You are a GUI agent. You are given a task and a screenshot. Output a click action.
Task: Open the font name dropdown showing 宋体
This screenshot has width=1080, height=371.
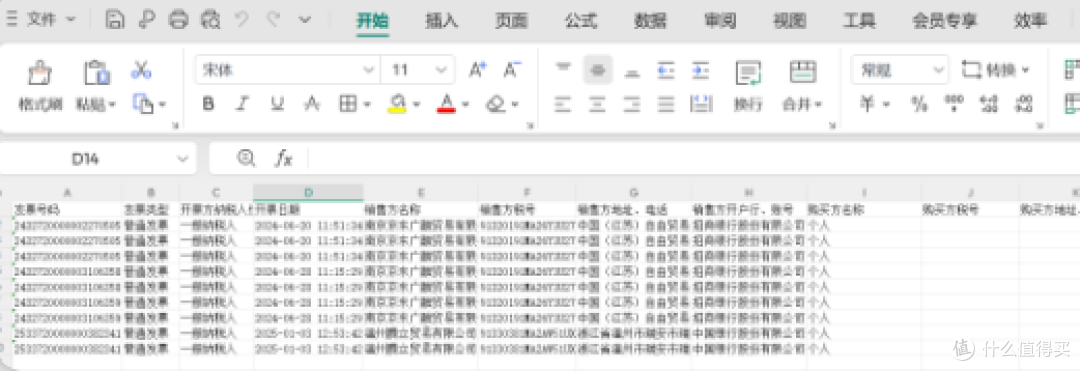point(368,70)
